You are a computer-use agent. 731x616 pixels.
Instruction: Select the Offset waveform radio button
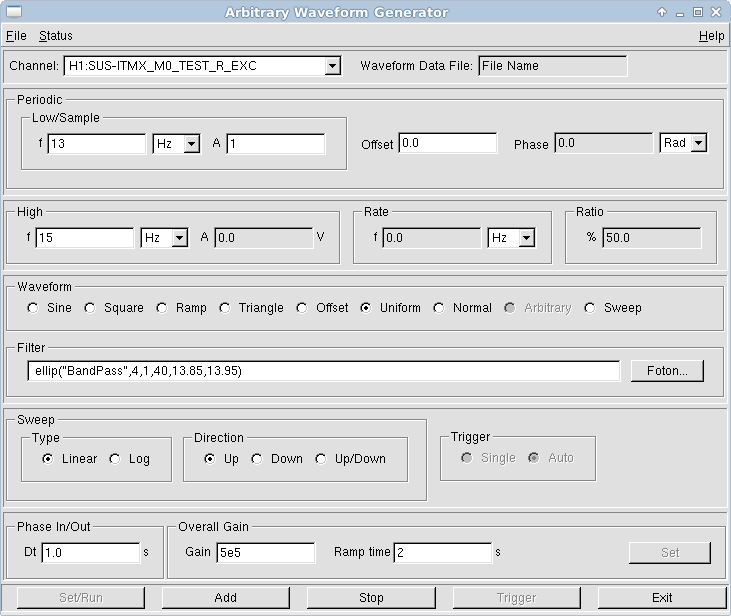tap(302, 308)
